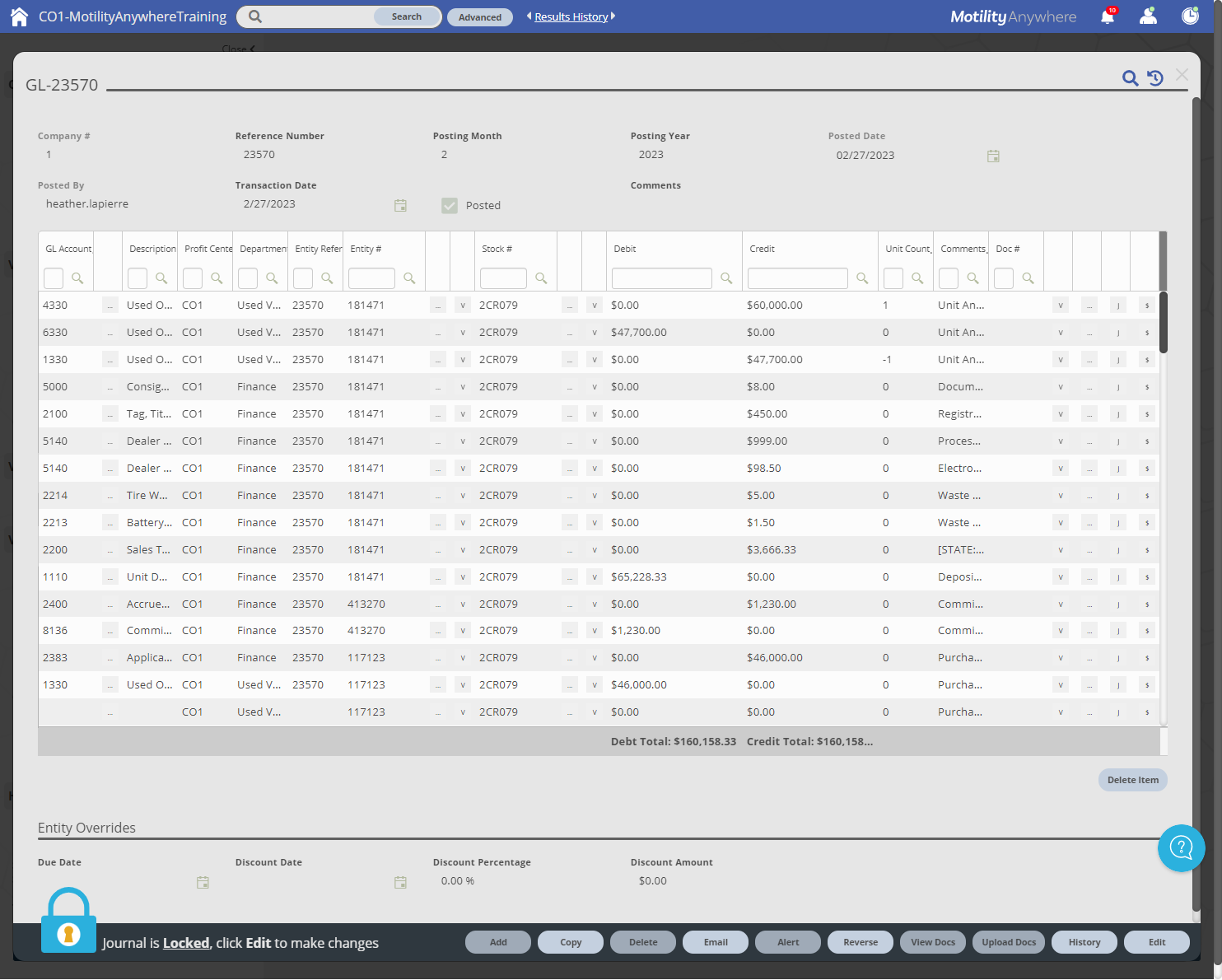Select the Advanced search option
Viewport: 1222px width, 980px height.
pos(480,16)
